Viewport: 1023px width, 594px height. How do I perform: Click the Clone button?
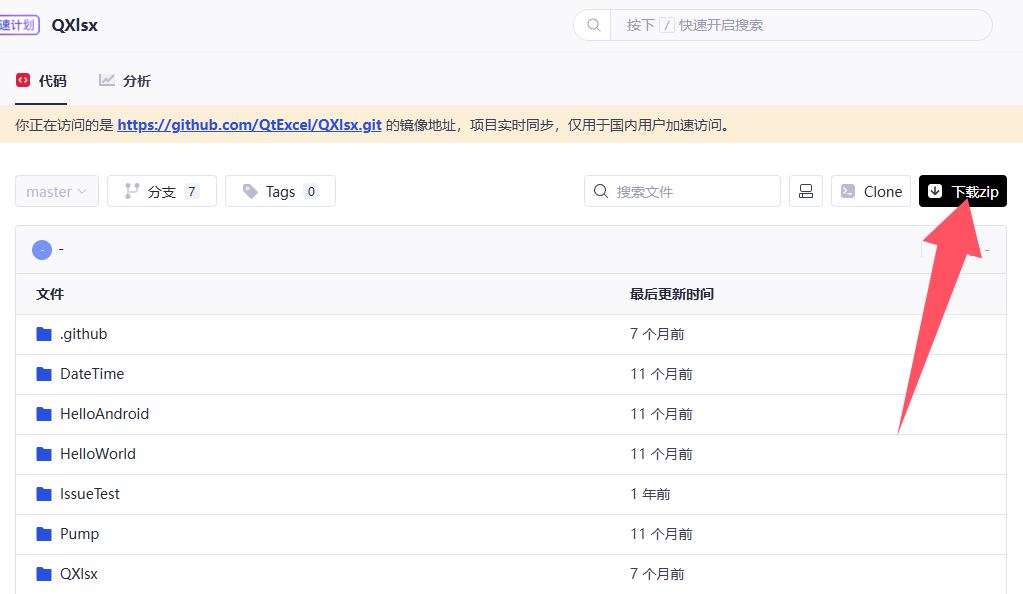(x=871, y=191)
